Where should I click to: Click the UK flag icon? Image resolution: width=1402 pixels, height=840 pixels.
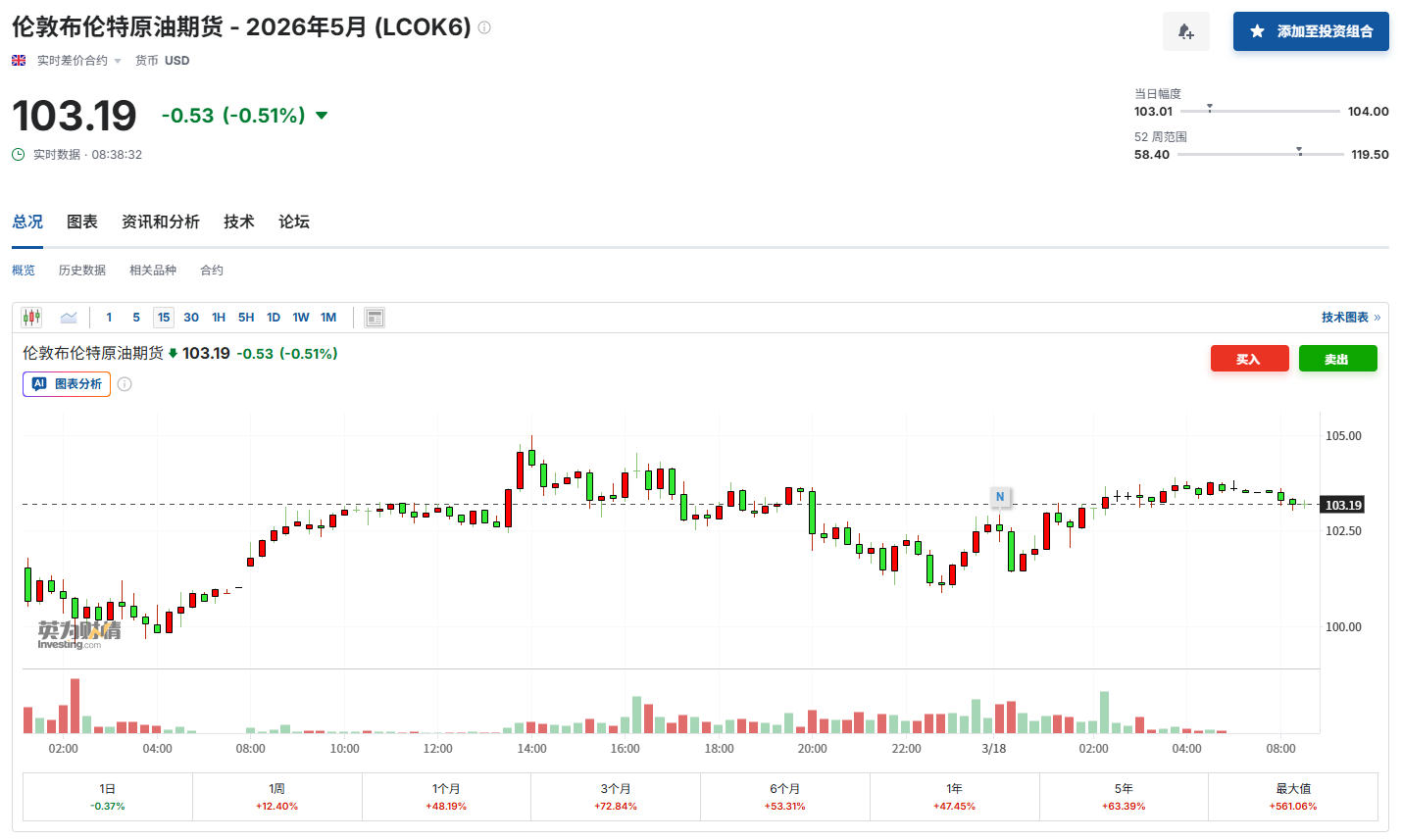point(19,61)
